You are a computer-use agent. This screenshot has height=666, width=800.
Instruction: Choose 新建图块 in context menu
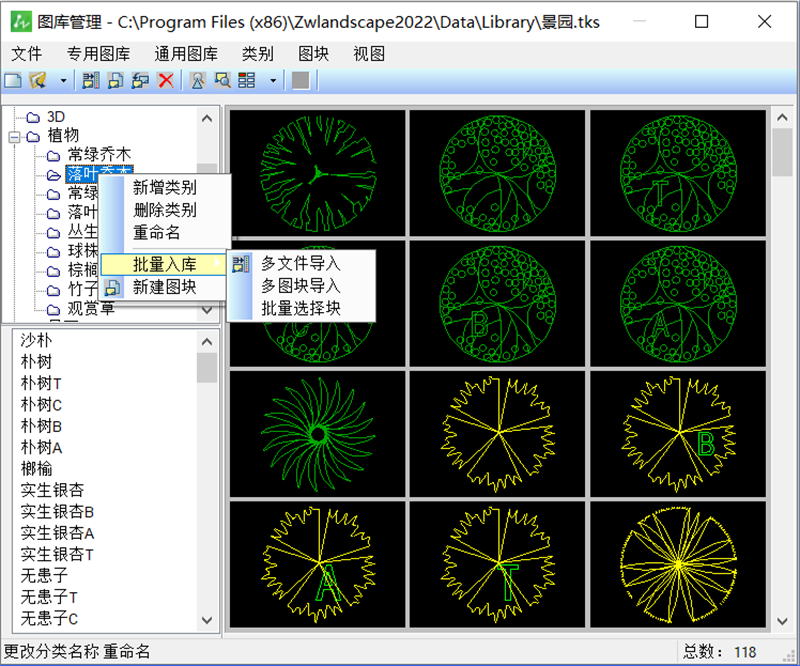[165, 287]
